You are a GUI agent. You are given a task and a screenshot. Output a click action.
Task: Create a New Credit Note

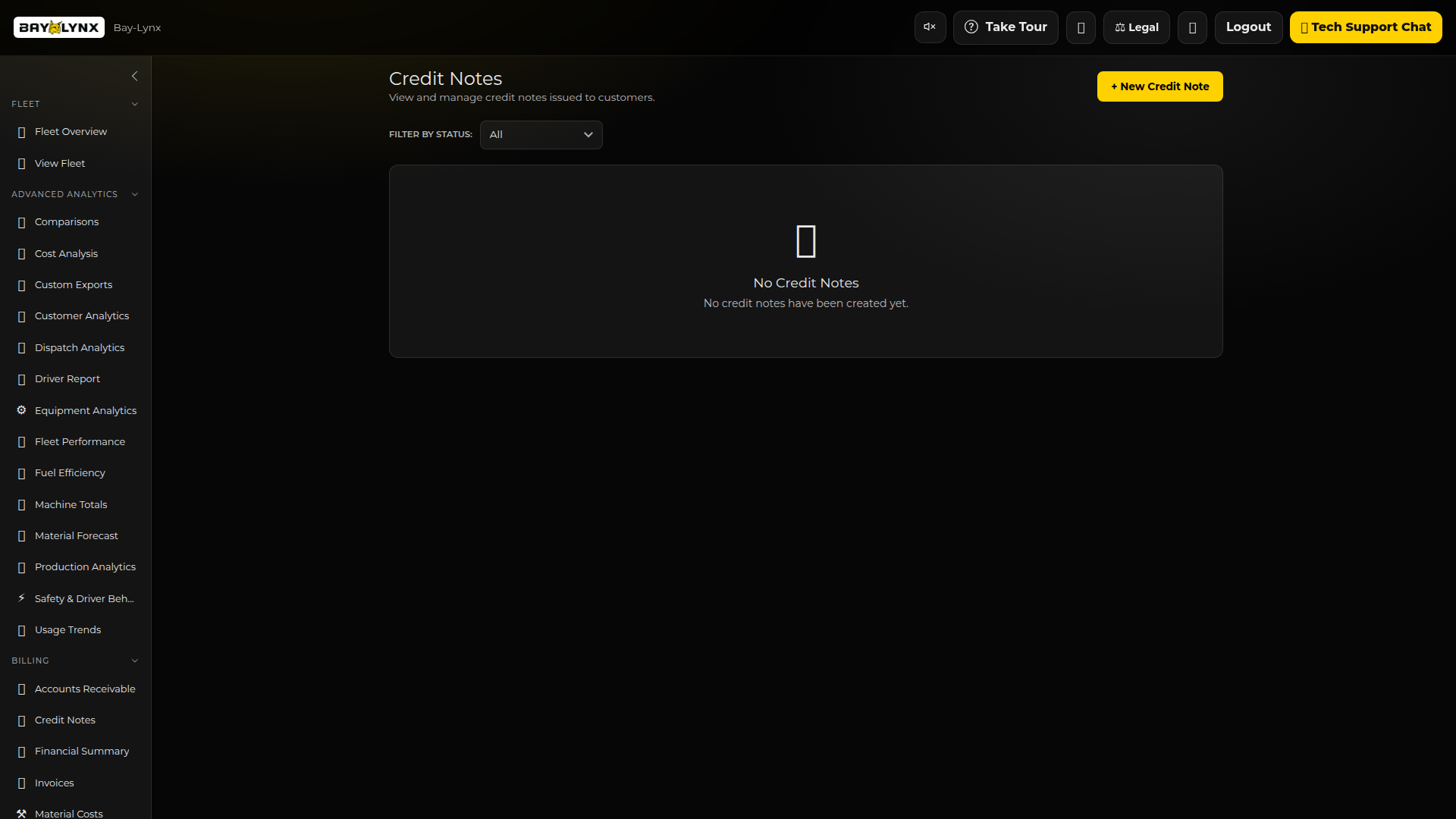tap(1159, 86)
